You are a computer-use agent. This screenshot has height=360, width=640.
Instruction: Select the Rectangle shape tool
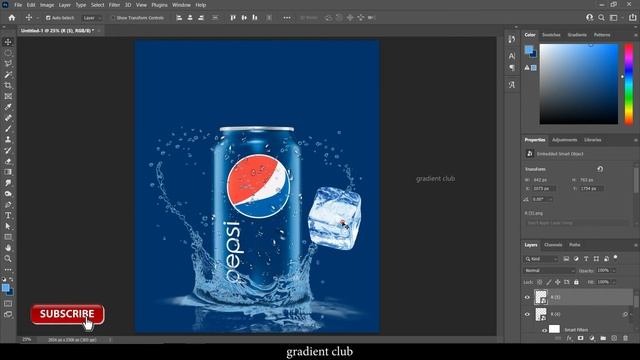8,237
